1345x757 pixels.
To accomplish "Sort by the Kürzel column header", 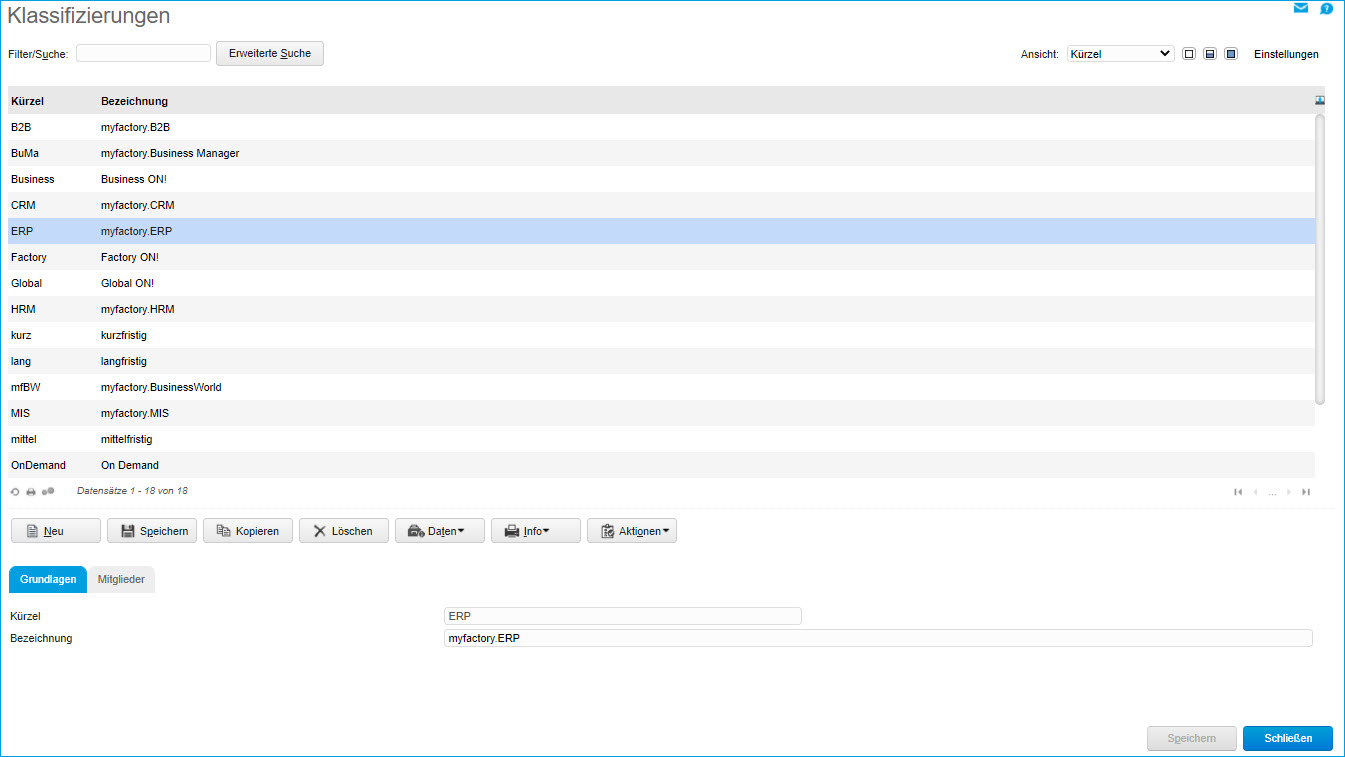I will pyautogui.click(x=27, y=101).
